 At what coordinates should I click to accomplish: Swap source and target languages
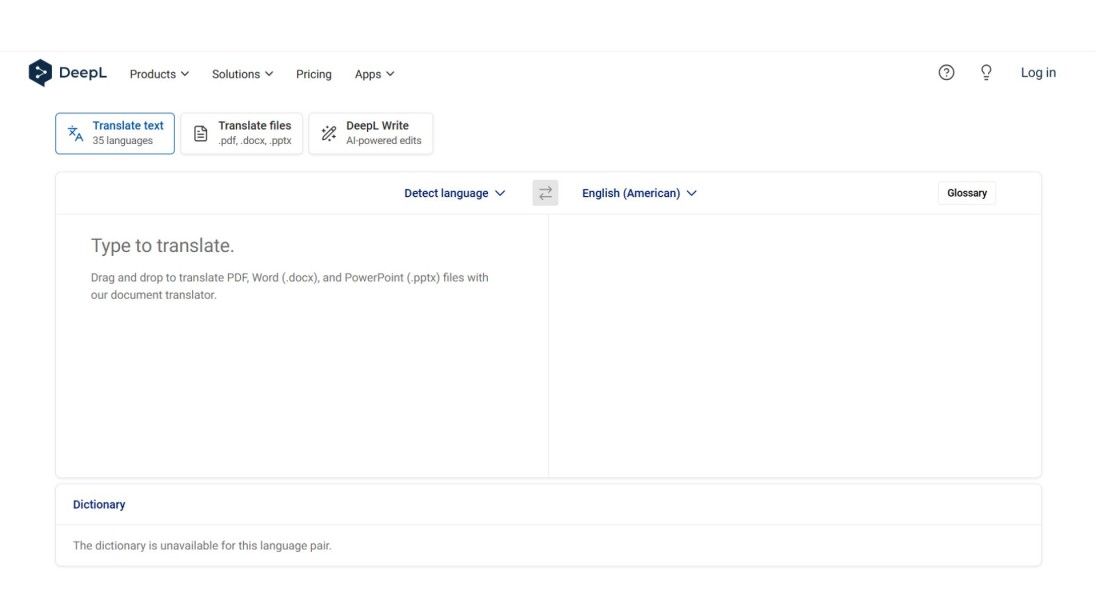click(x=545, y=193)
